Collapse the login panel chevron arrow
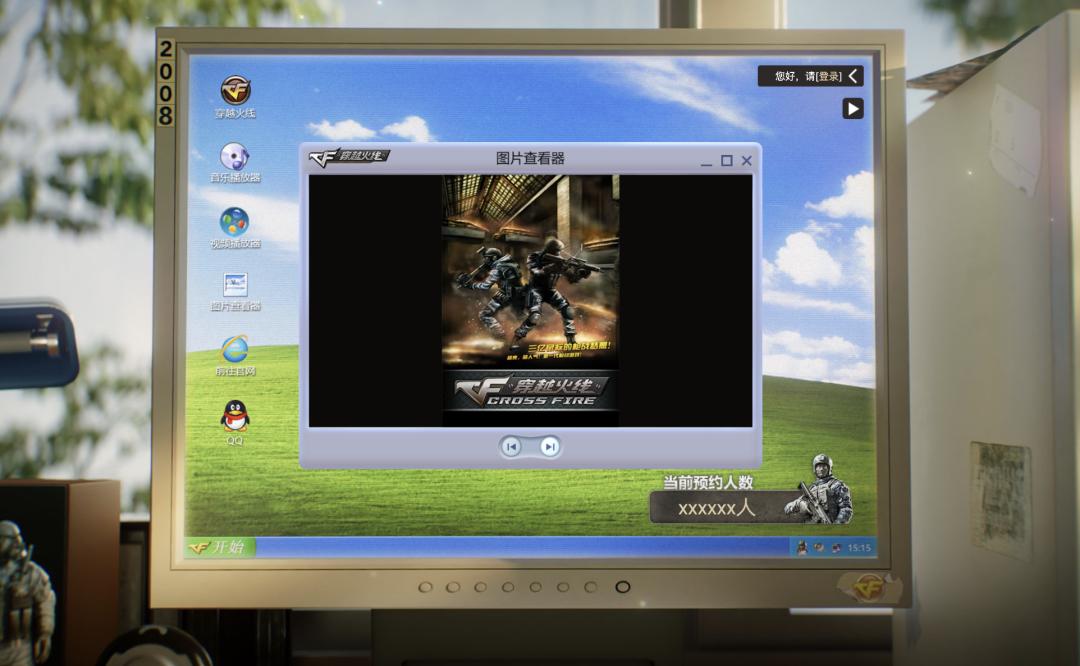1080x666 pixels. (853, 76)
